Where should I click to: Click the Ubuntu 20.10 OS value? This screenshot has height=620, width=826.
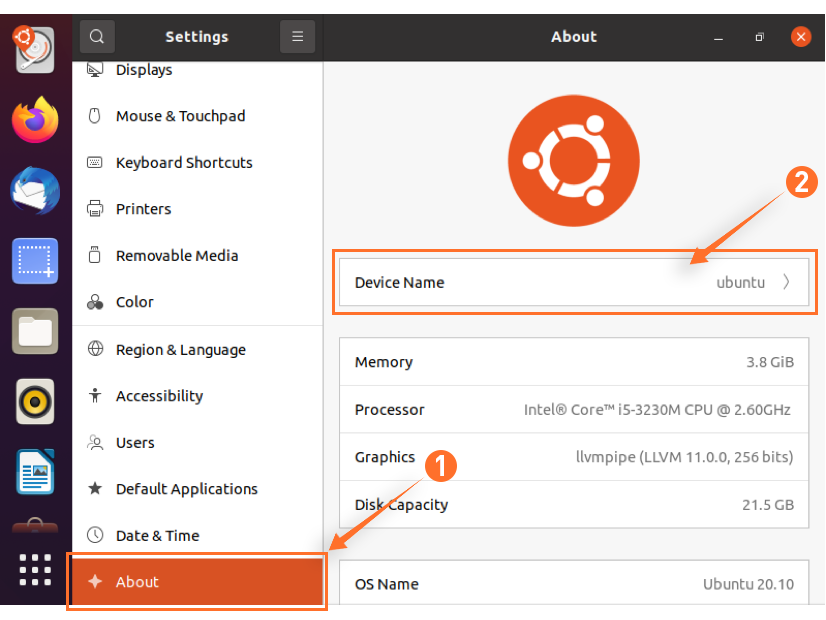(x=748, y=584)
